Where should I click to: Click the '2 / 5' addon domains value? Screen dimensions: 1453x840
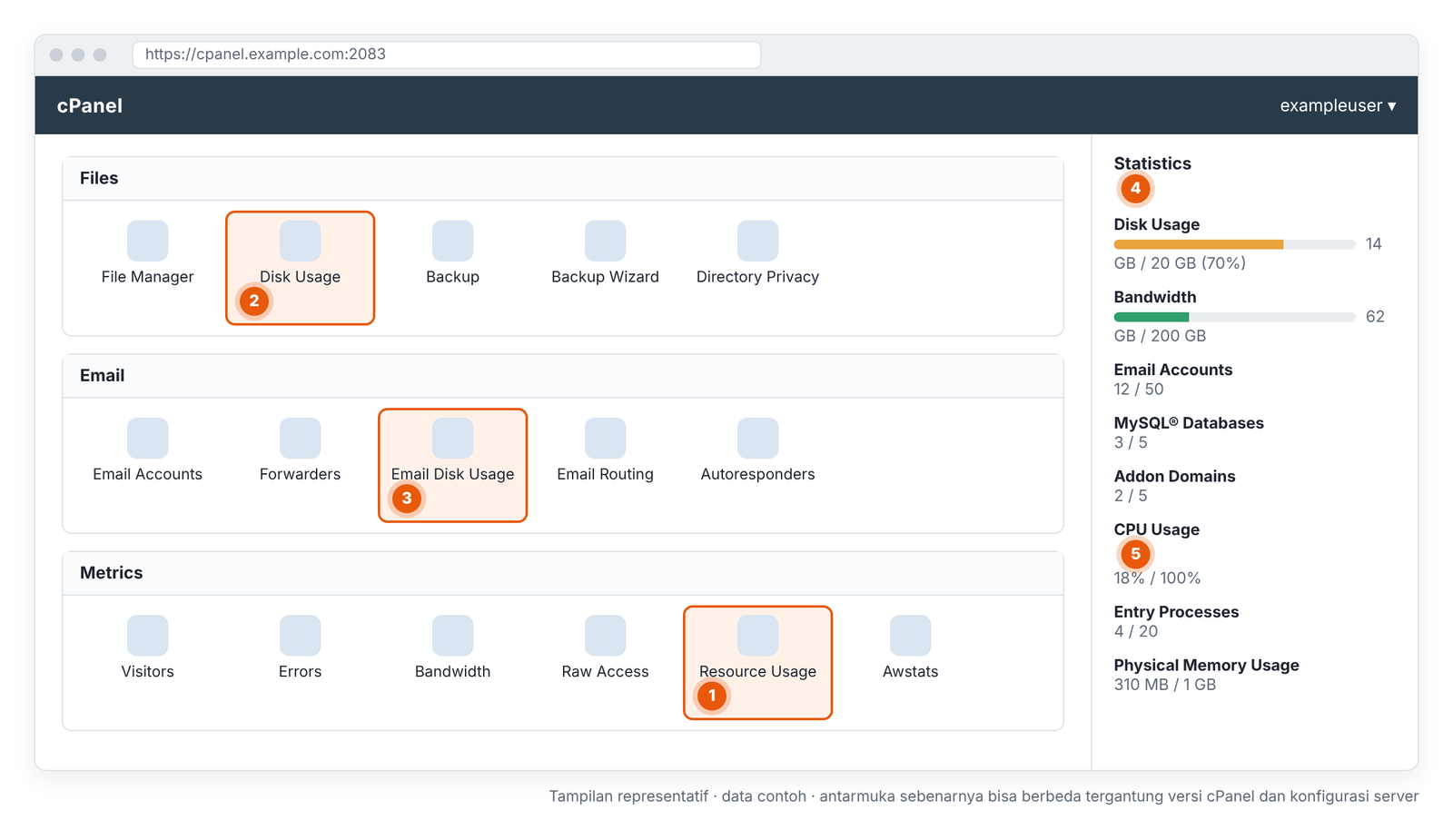pos(1131,496)
